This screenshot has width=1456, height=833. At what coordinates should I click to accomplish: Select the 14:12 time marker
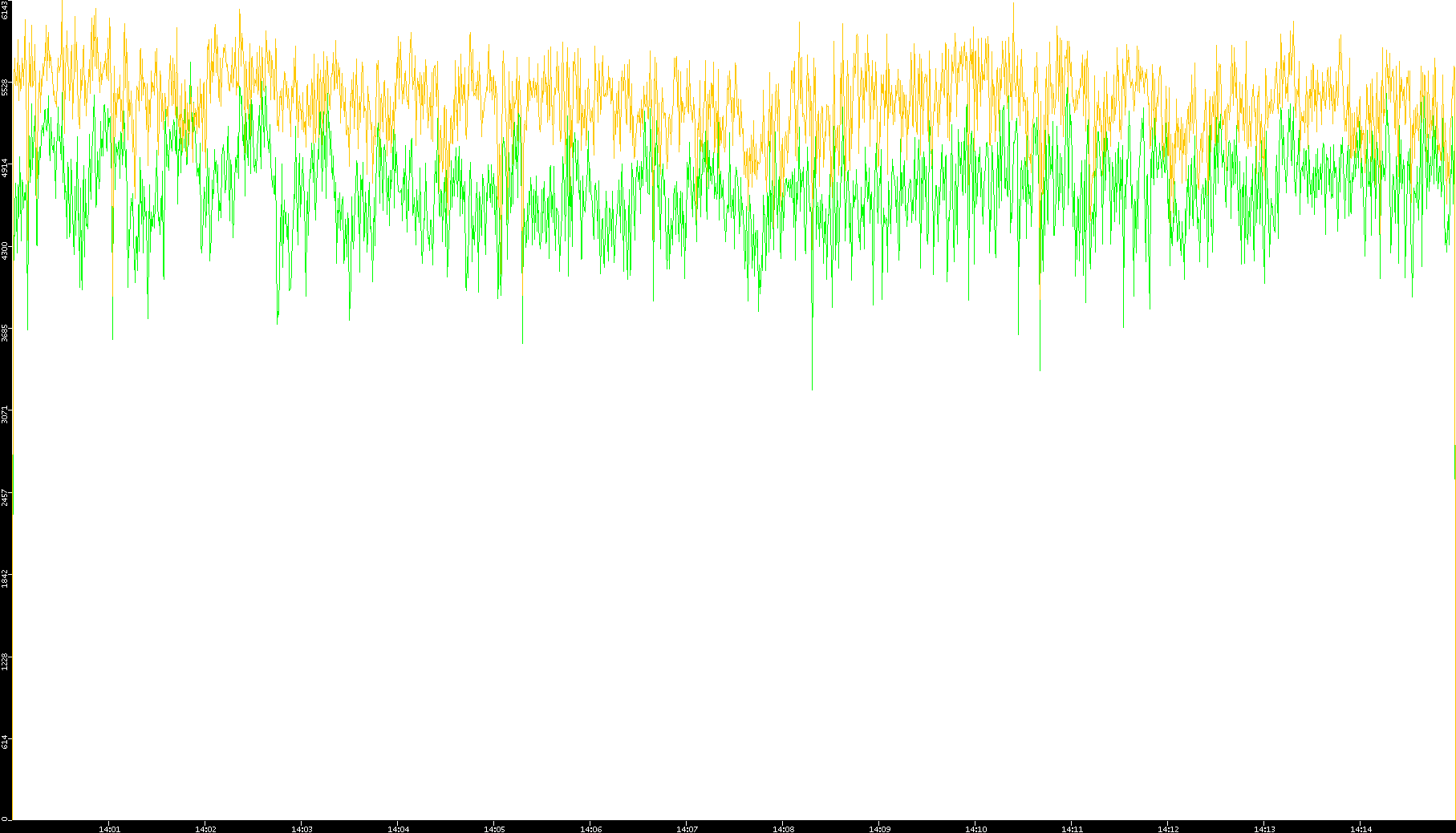[x=1168, y=829]
